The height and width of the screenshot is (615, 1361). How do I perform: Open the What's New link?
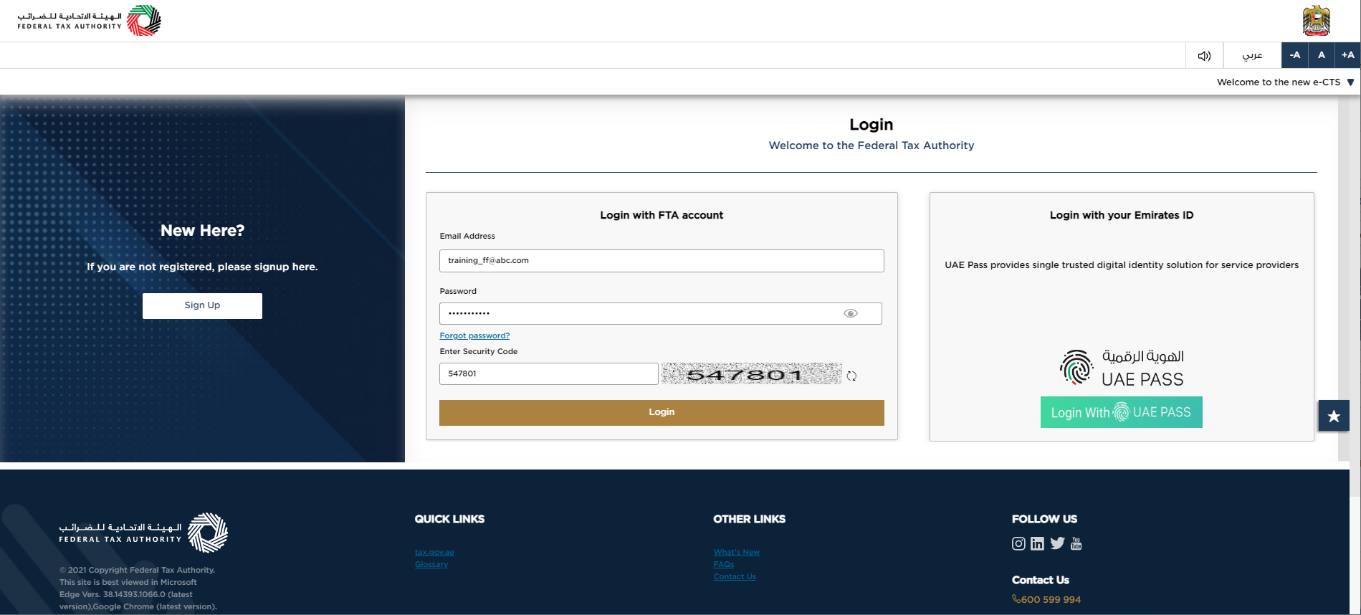tap(737, 552)
